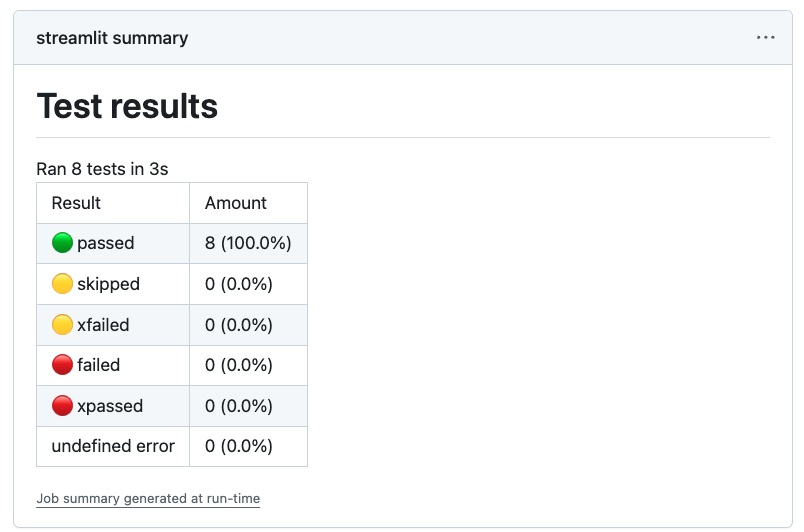
Task: Click the undefined error amount cell
Action: click(239, 446)
